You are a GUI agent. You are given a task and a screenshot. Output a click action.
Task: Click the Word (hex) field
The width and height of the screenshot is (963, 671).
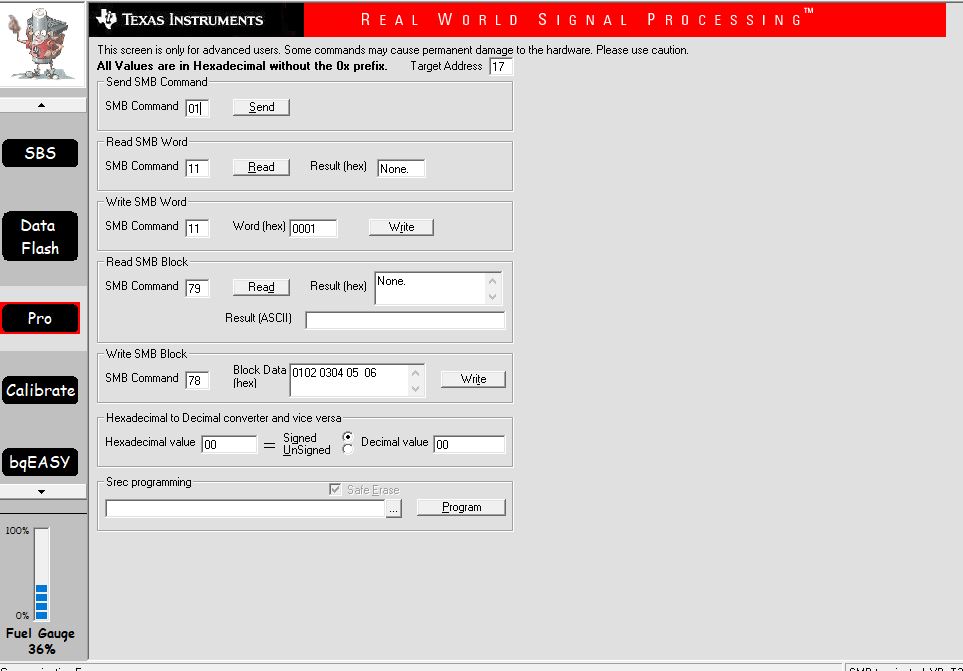(x=313, y=228)
